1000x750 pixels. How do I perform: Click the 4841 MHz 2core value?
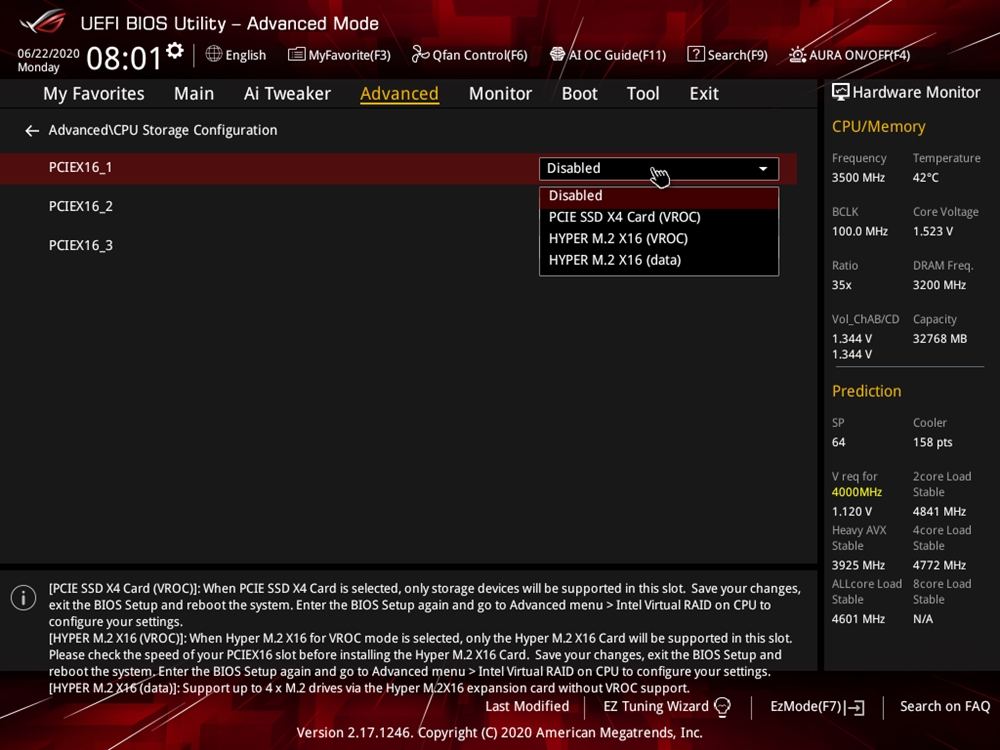[939, 511]
